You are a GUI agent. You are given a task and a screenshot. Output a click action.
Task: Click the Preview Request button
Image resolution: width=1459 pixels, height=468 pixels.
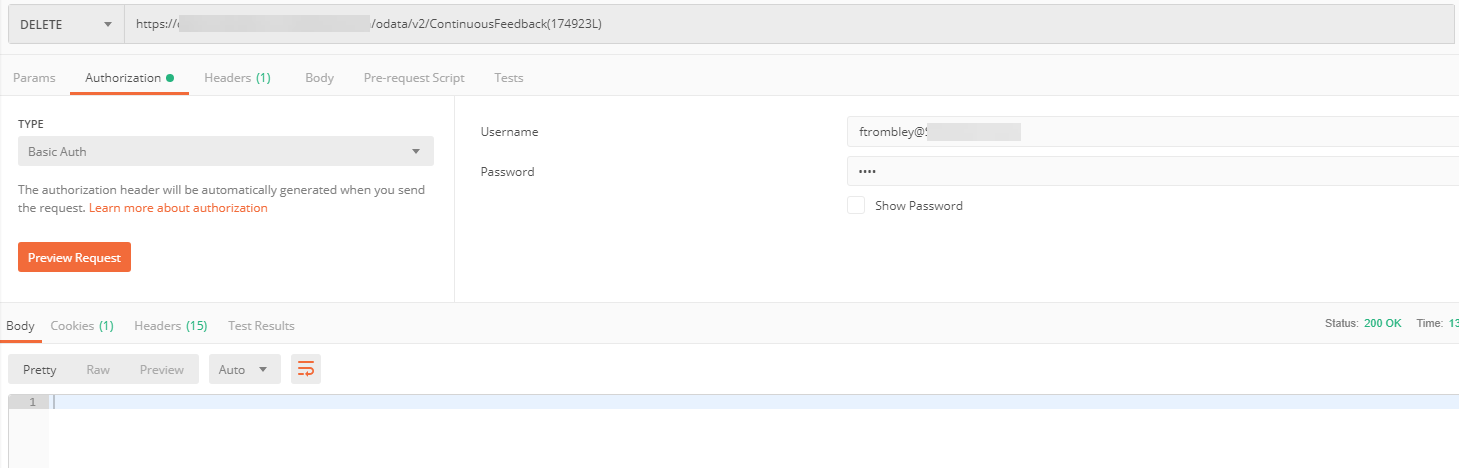click(74, 257)
